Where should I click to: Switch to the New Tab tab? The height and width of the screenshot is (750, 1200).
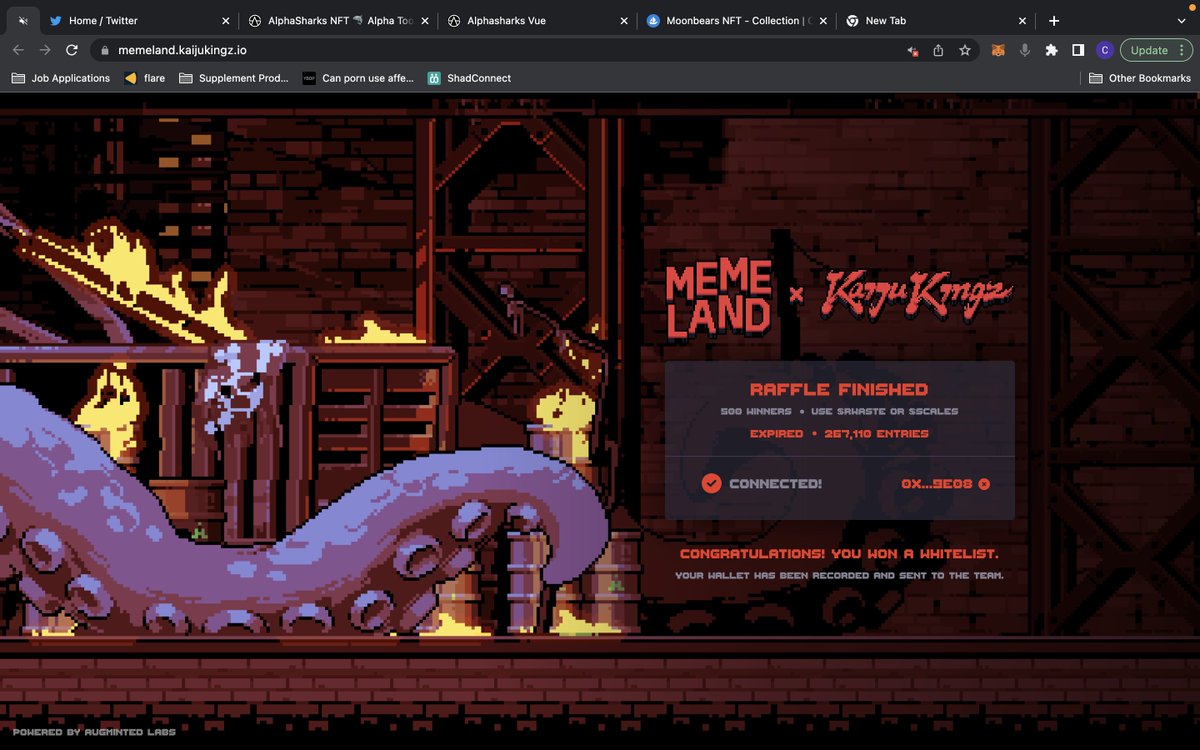937,20
